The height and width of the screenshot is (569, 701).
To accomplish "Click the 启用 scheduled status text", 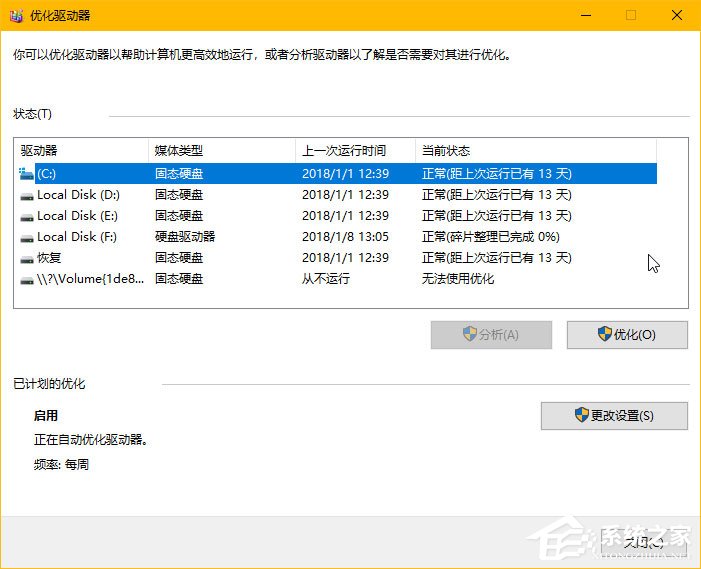I will coord(46,416).
